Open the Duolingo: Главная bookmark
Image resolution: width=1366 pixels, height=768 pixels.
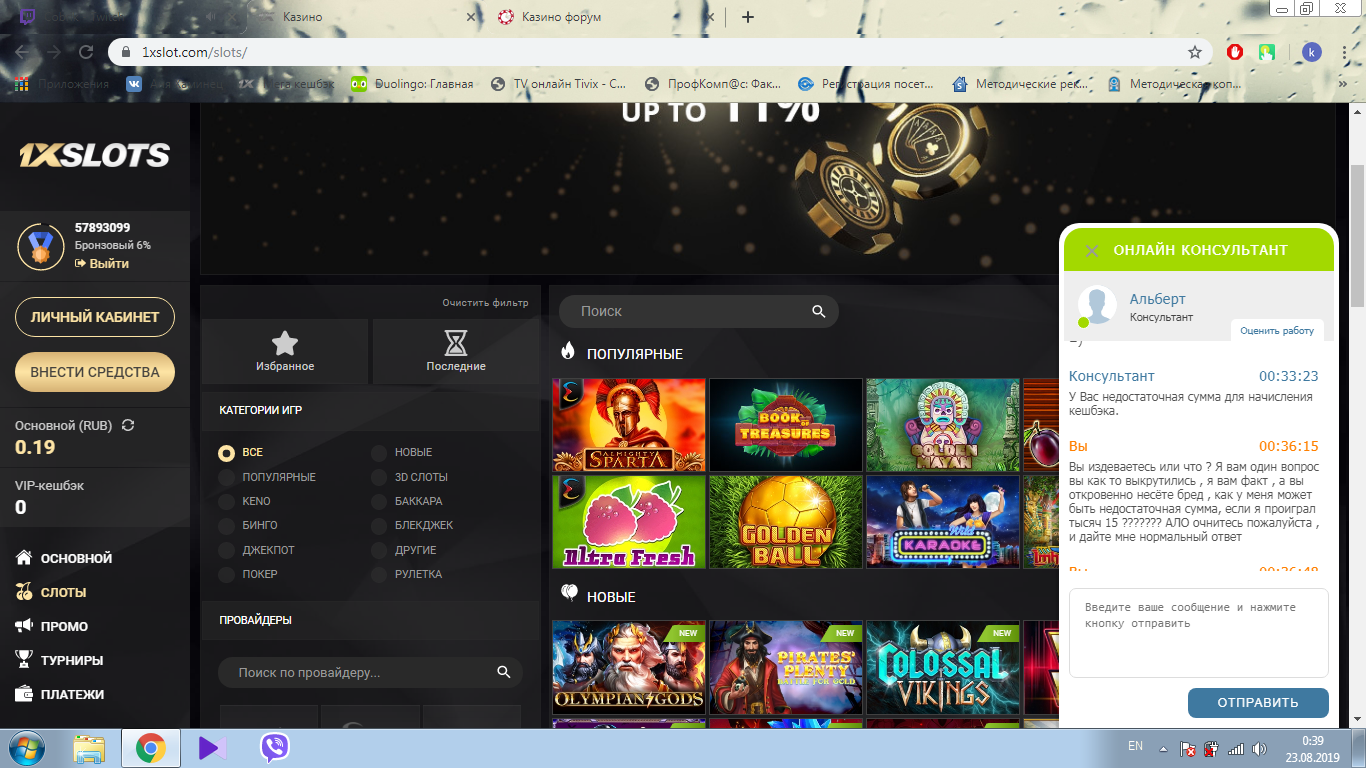[x=412, y=84]
